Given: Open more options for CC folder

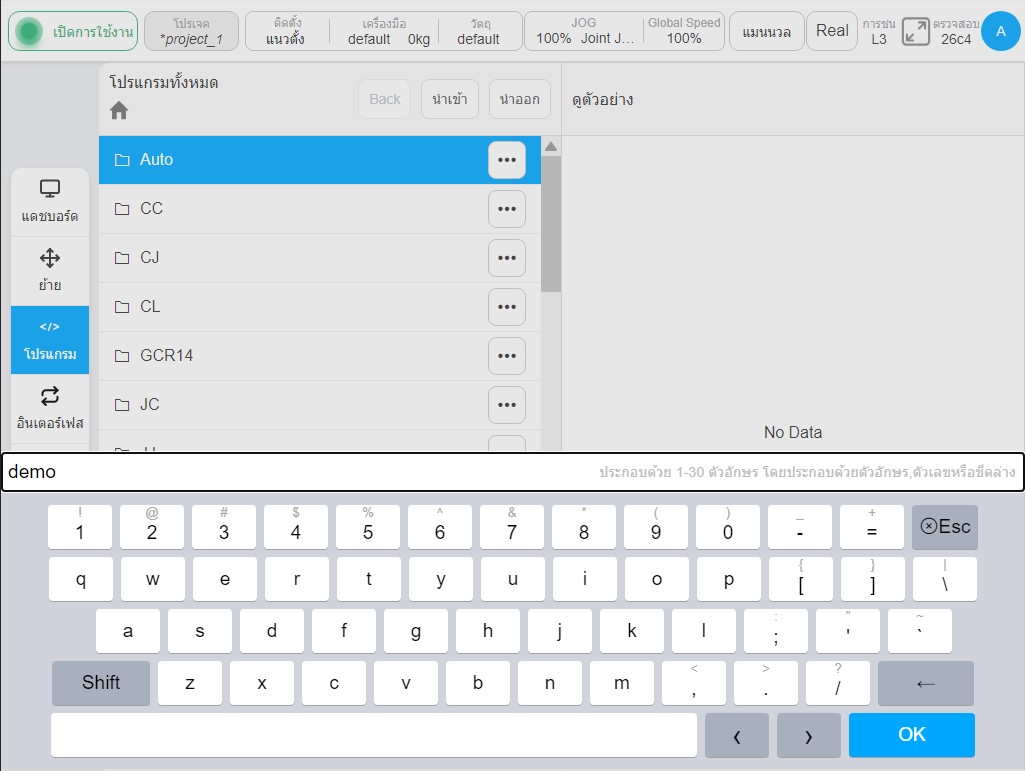Looking at the screenshot, I should [507, 209].
